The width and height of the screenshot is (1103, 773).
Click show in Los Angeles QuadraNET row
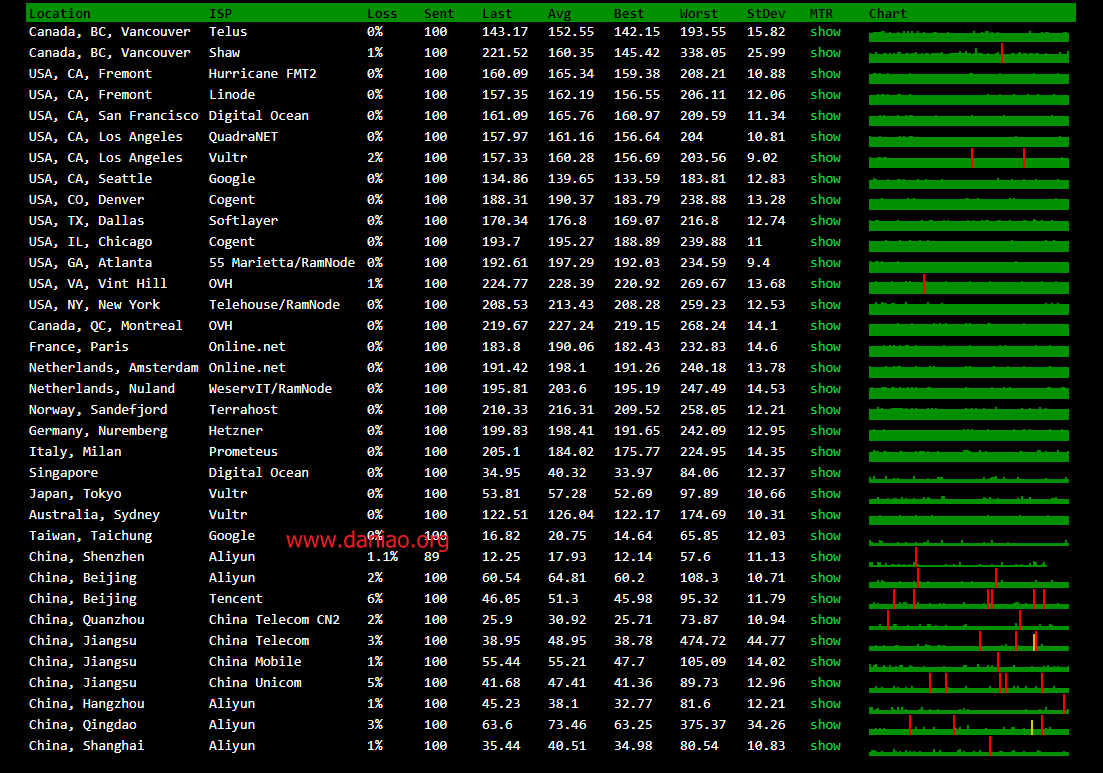[x=825, y=137]
